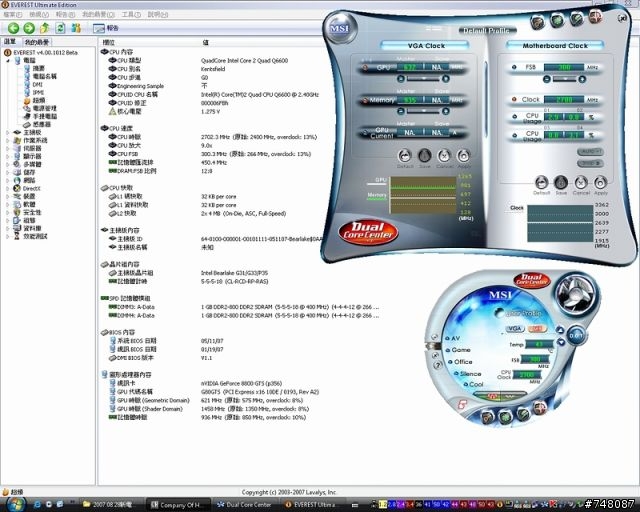Open the 工具(T) tools menu
The width and height of the screenshot is (640, 512).
point(131,15)
